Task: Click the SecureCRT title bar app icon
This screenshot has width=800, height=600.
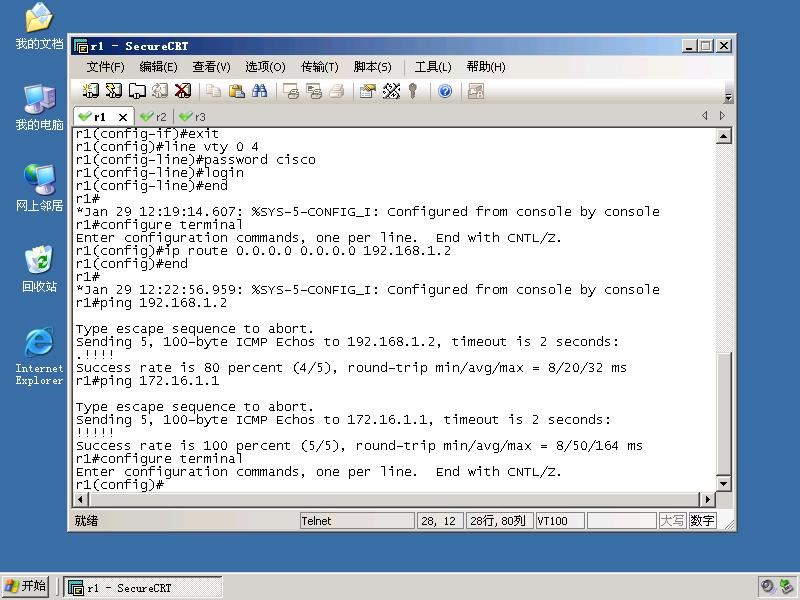Action: tap(81, 46)
